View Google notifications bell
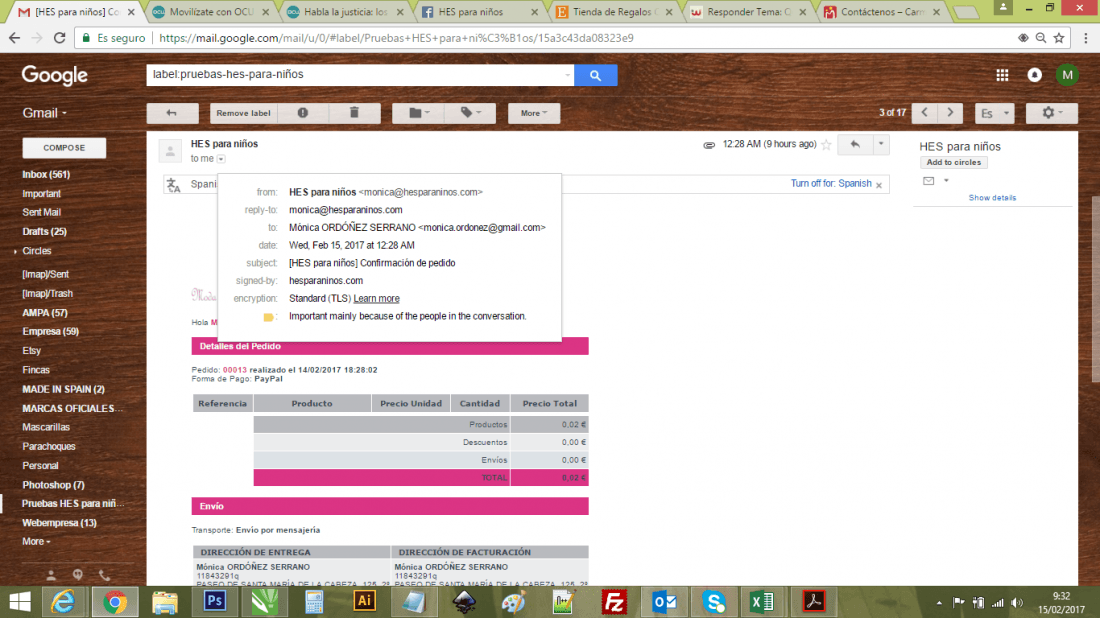Screen dimensions: 1100x618 pyautogui.click(x=1035, y=75)
